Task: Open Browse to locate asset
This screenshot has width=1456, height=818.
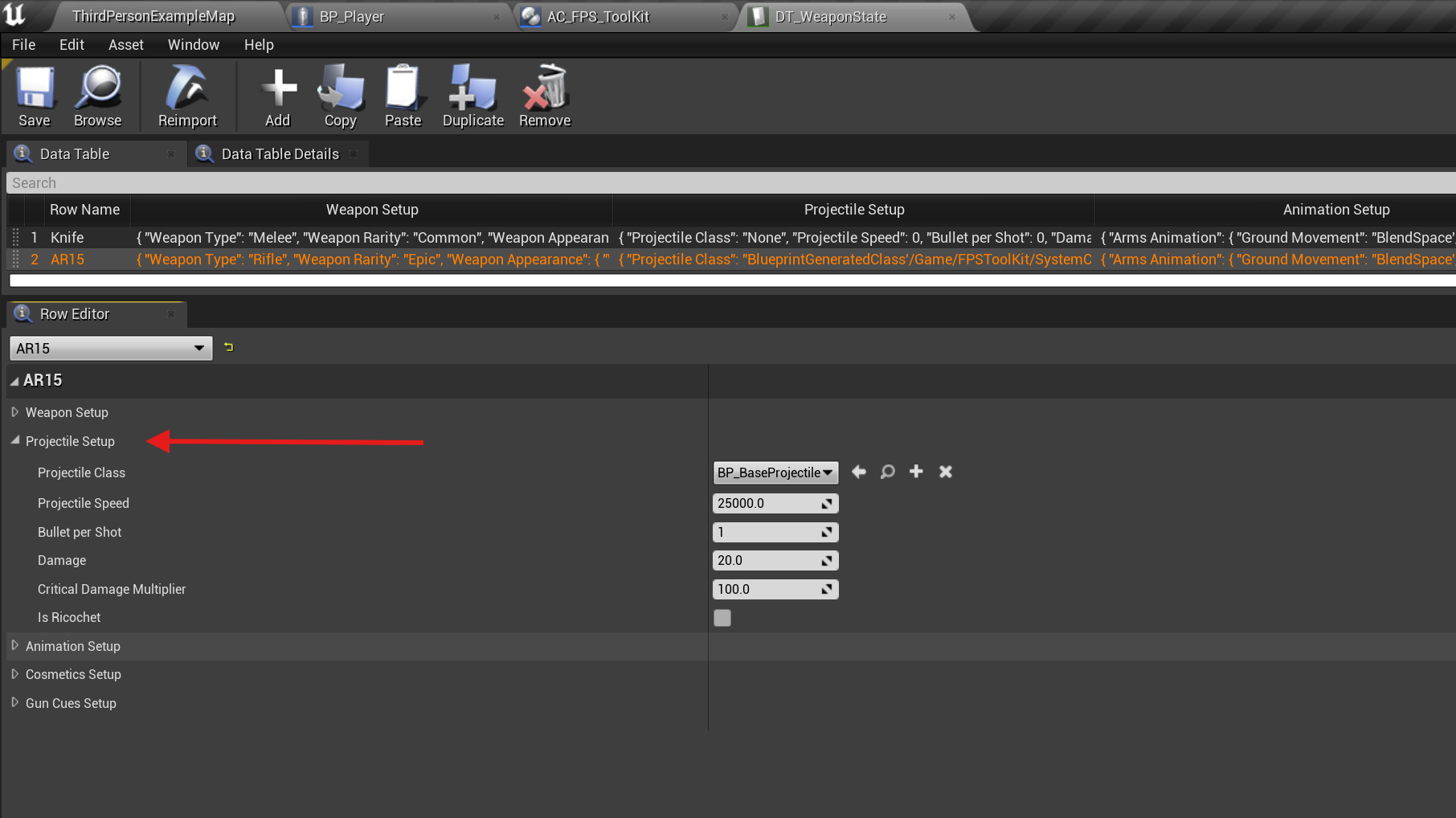Action: click(x=97, y=96)
